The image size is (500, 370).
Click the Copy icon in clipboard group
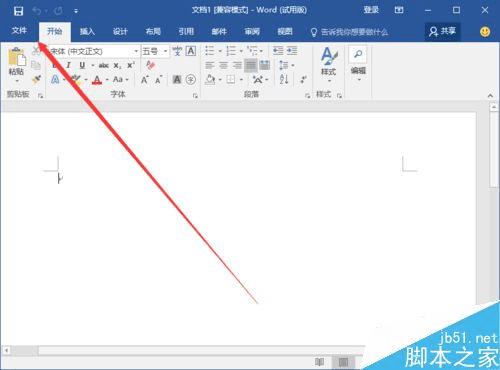(36, 65)
